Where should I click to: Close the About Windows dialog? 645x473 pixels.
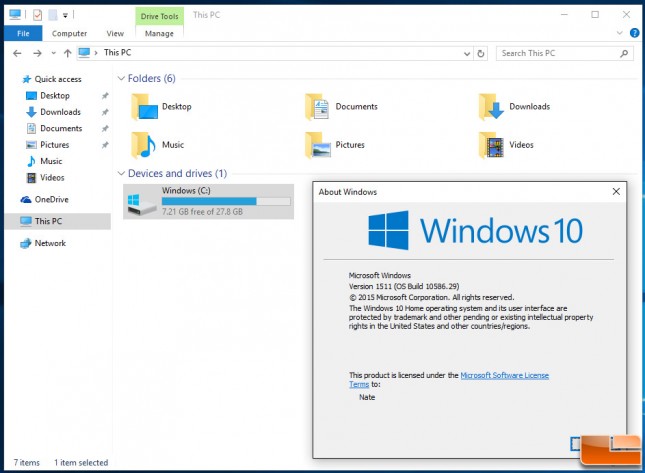616,192
